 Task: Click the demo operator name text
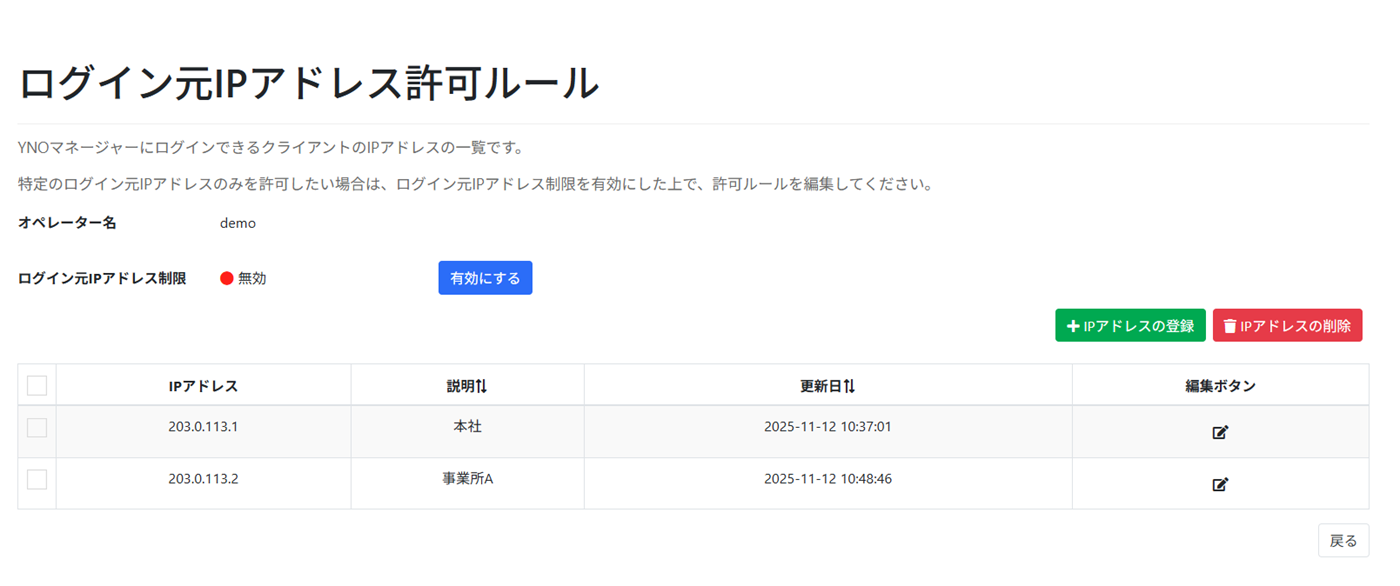coord(238,223)
